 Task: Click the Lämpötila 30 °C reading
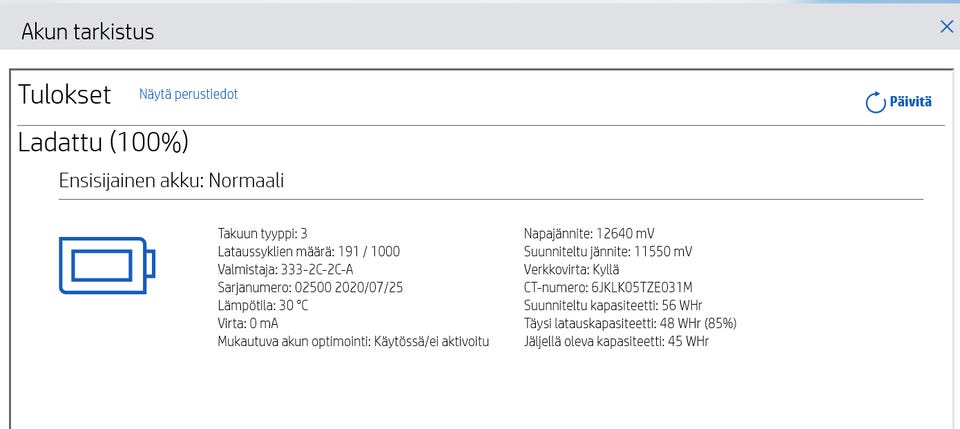point(262,305)
